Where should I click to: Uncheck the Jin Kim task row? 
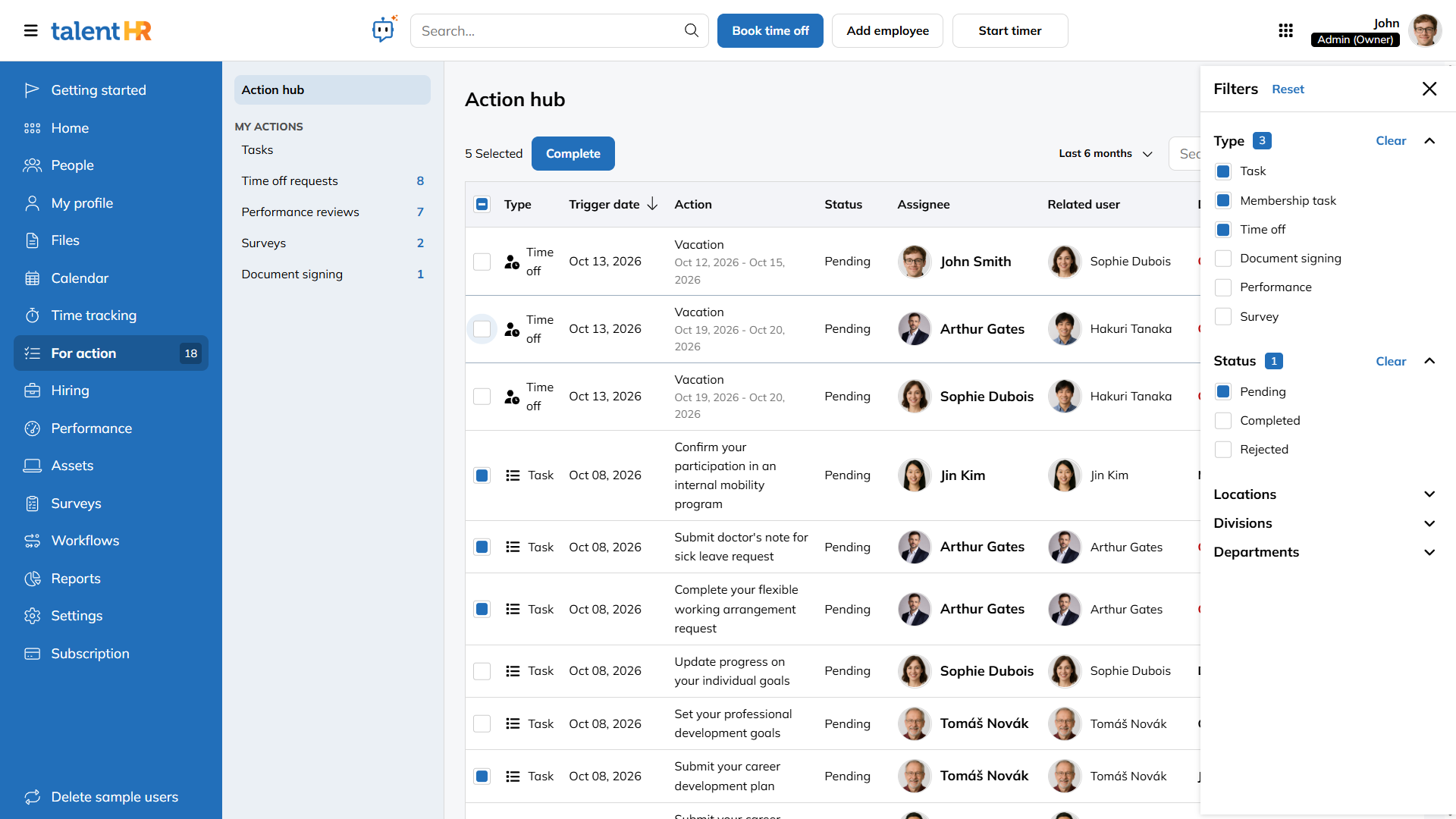[x=482, y=475]
